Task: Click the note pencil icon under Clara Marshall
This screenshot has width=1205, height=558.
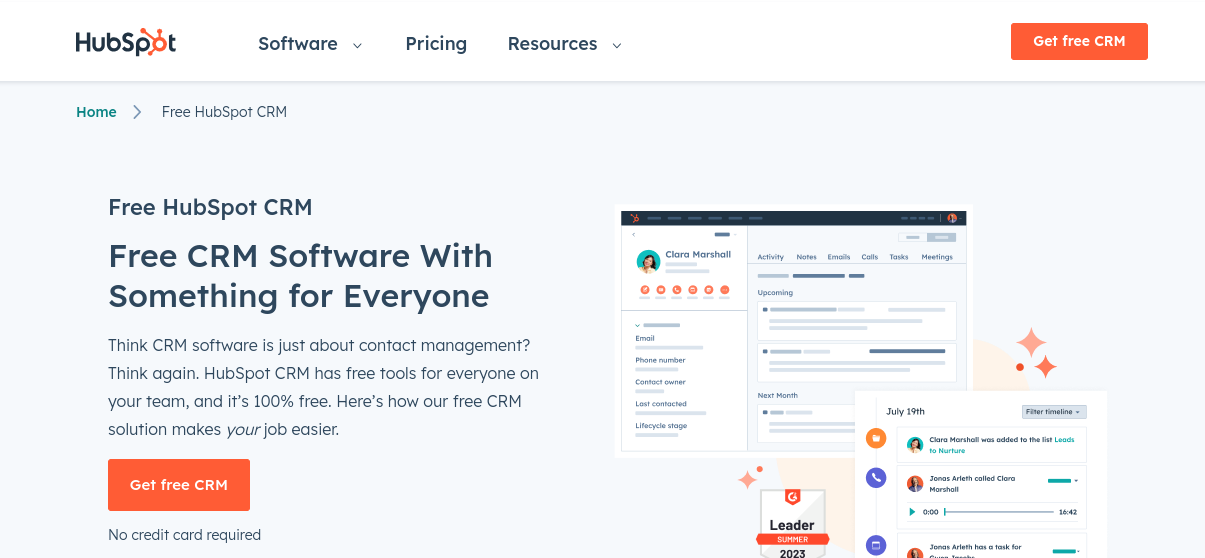Action: coord(645,289)
